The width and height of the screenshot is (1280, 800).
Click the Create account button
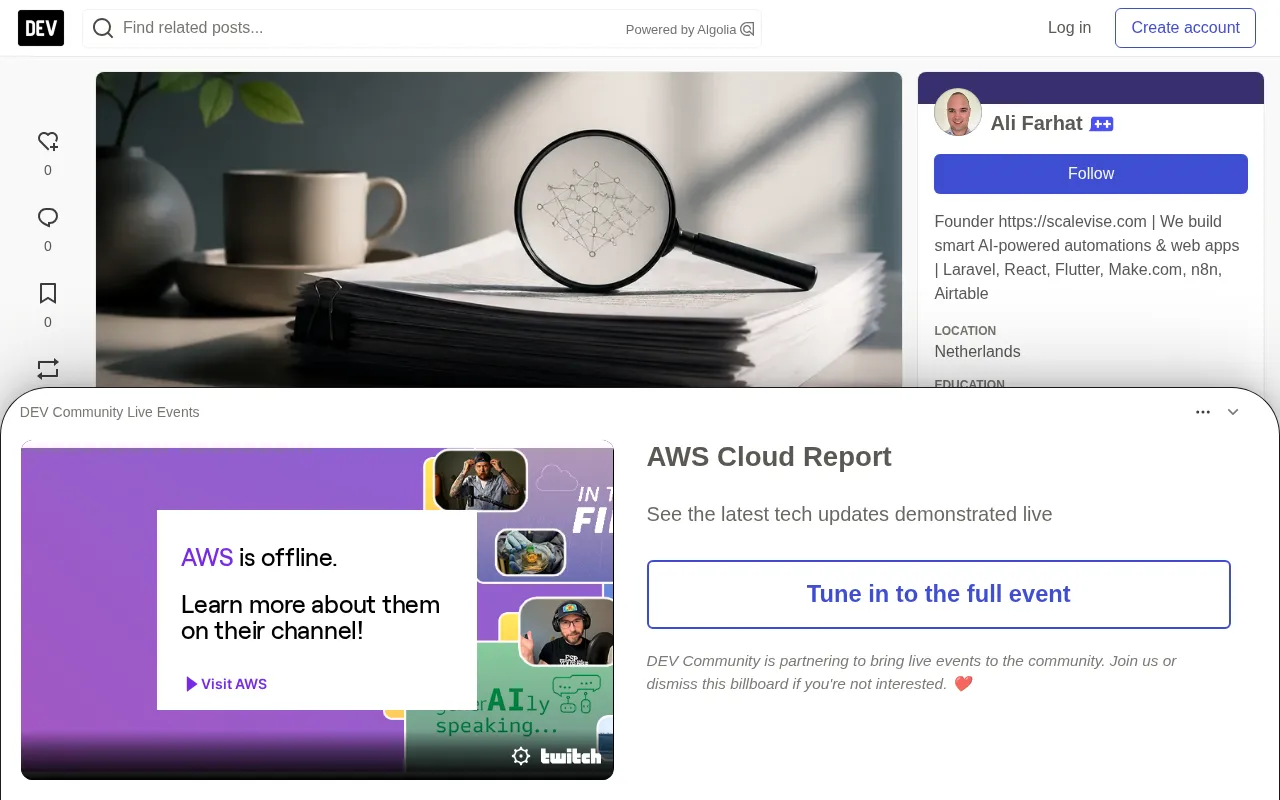pos(1185,28)
